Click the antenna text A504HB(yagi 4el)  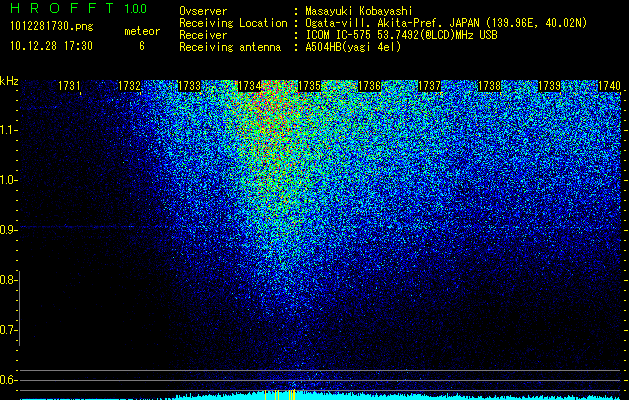click(353, 47)
